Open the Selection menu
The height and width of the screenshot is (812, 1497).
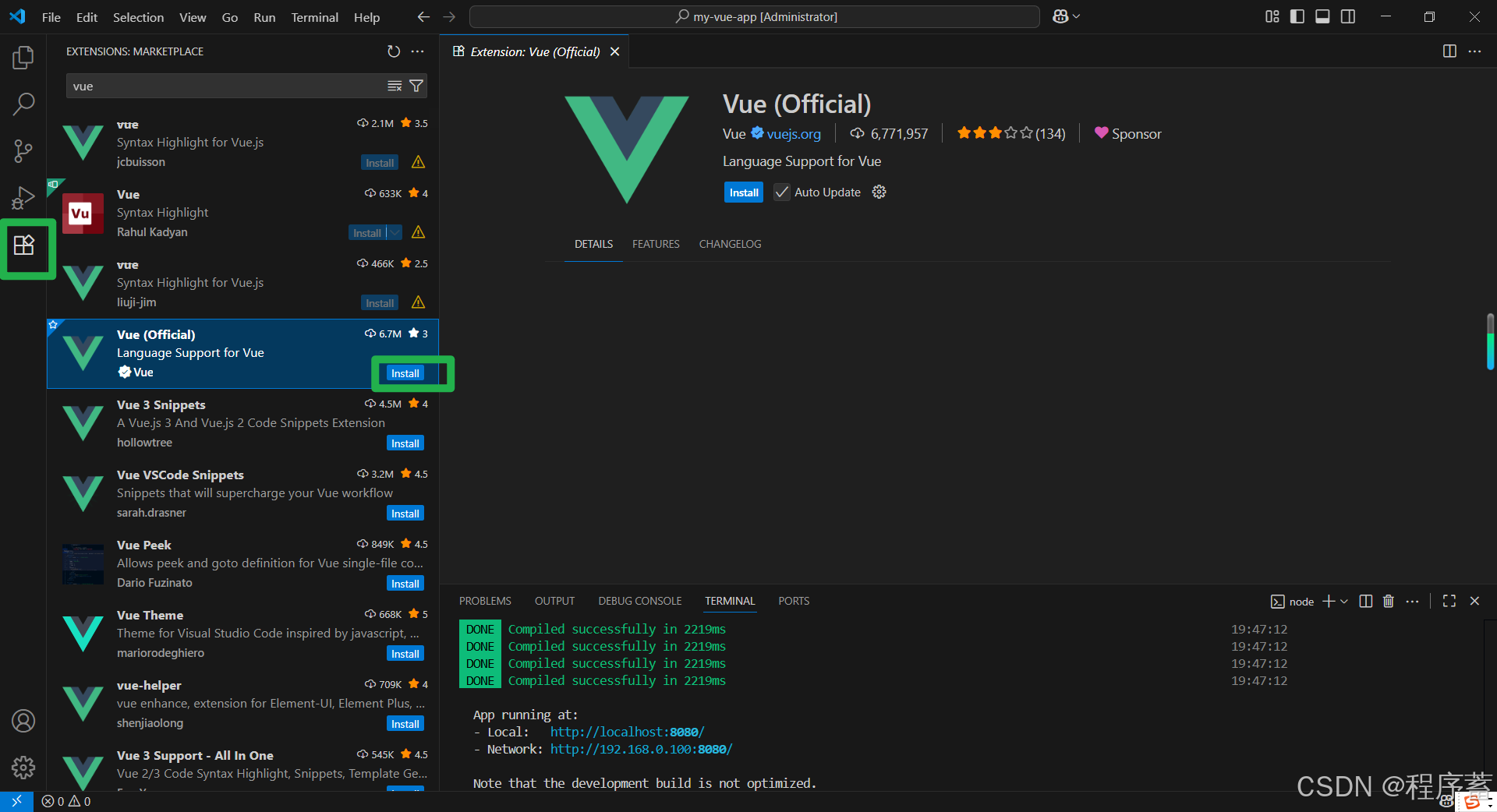click(x=138, y=16)
